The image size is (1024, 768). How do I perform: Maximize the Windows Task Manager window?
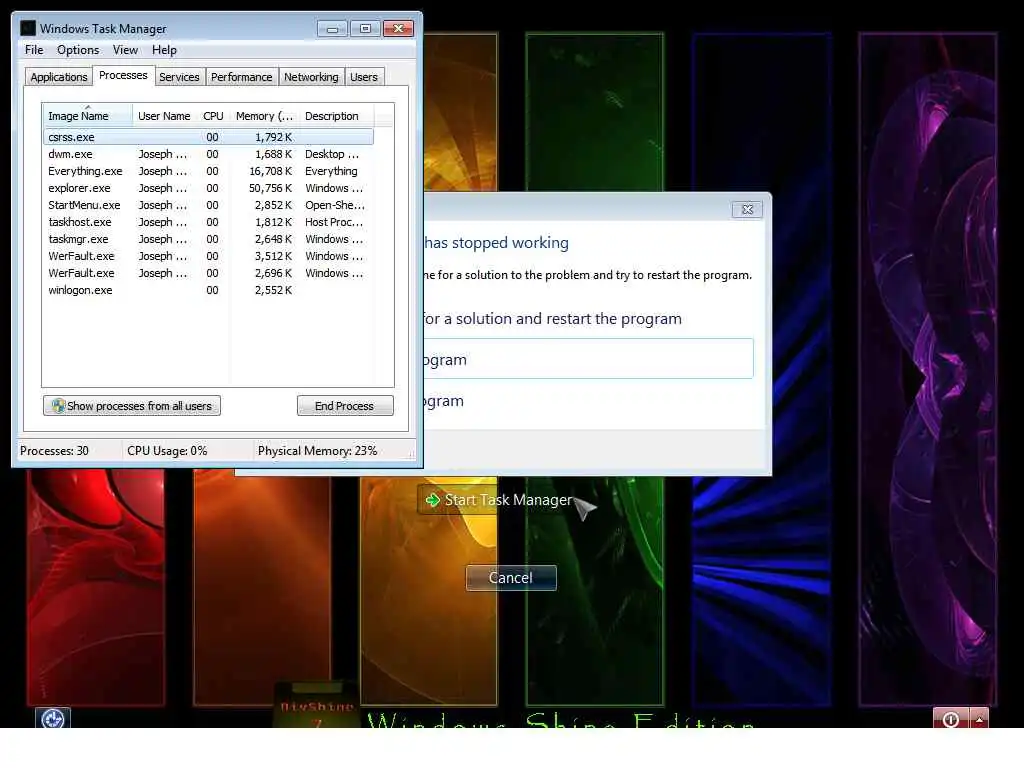pyautogui.click(x=366, y=29)
